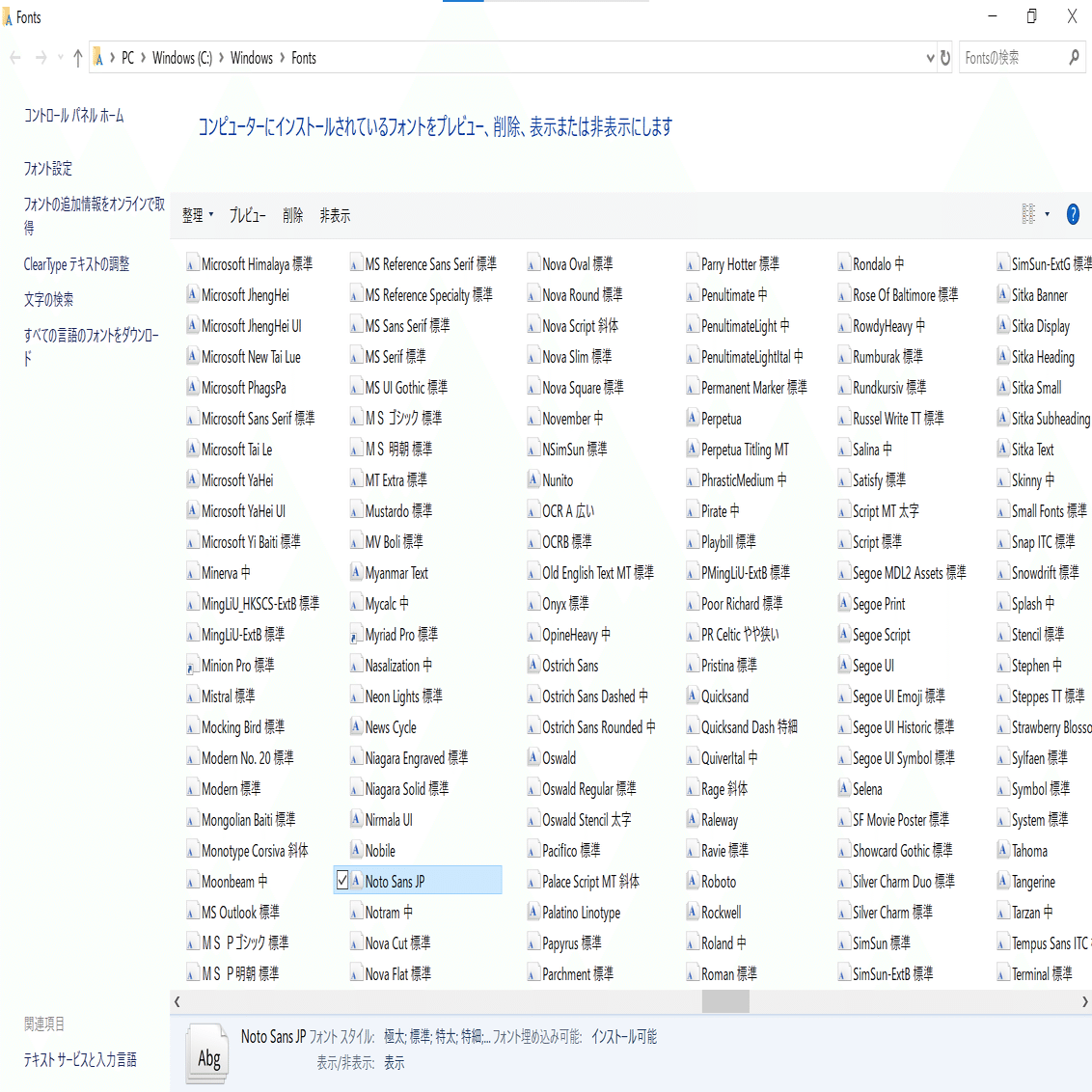1092x1092 pixels.
Task: Select the Myriad Pro shortcut font icon
Action: point(357,635)
